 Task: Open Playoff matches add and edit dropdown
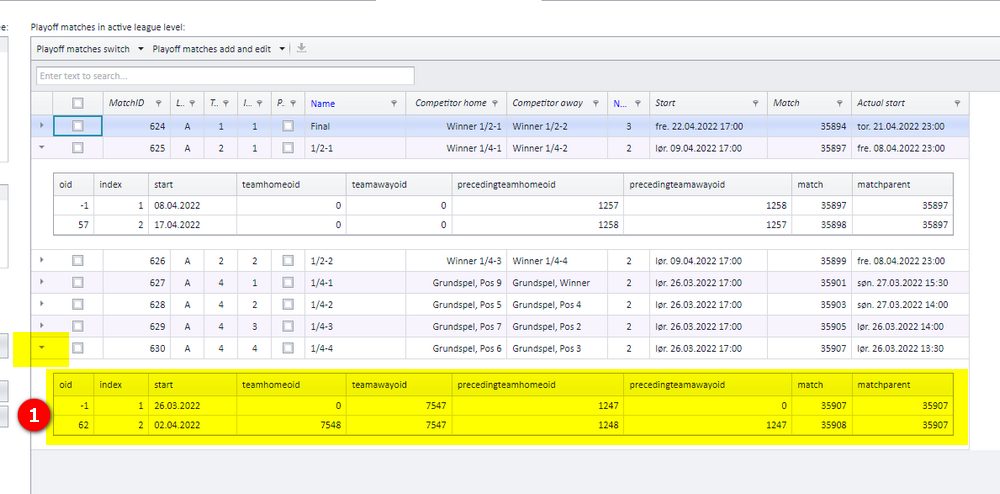[218, 49]
